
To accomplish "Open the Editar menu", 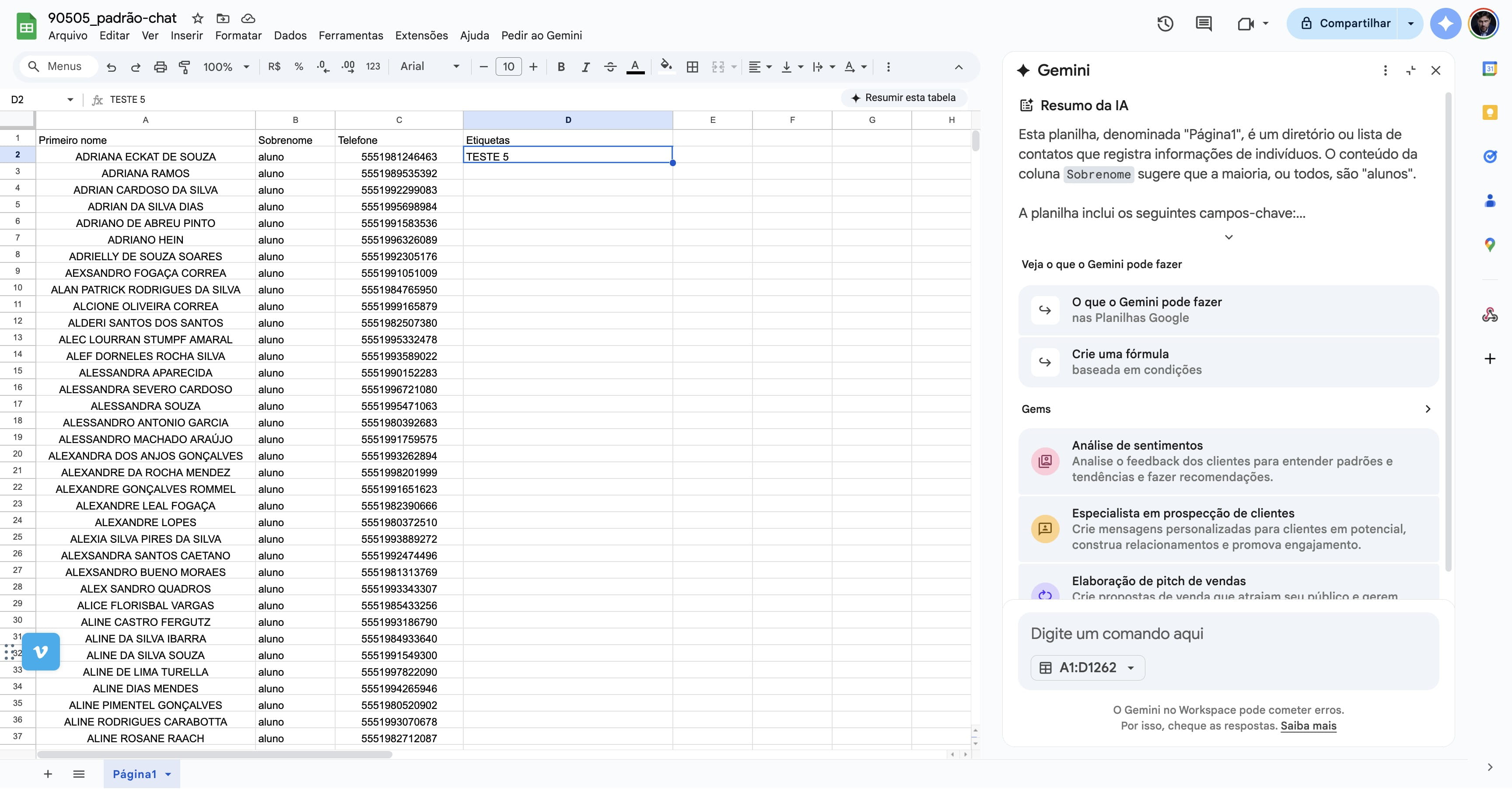I will (x=115, y=35).
